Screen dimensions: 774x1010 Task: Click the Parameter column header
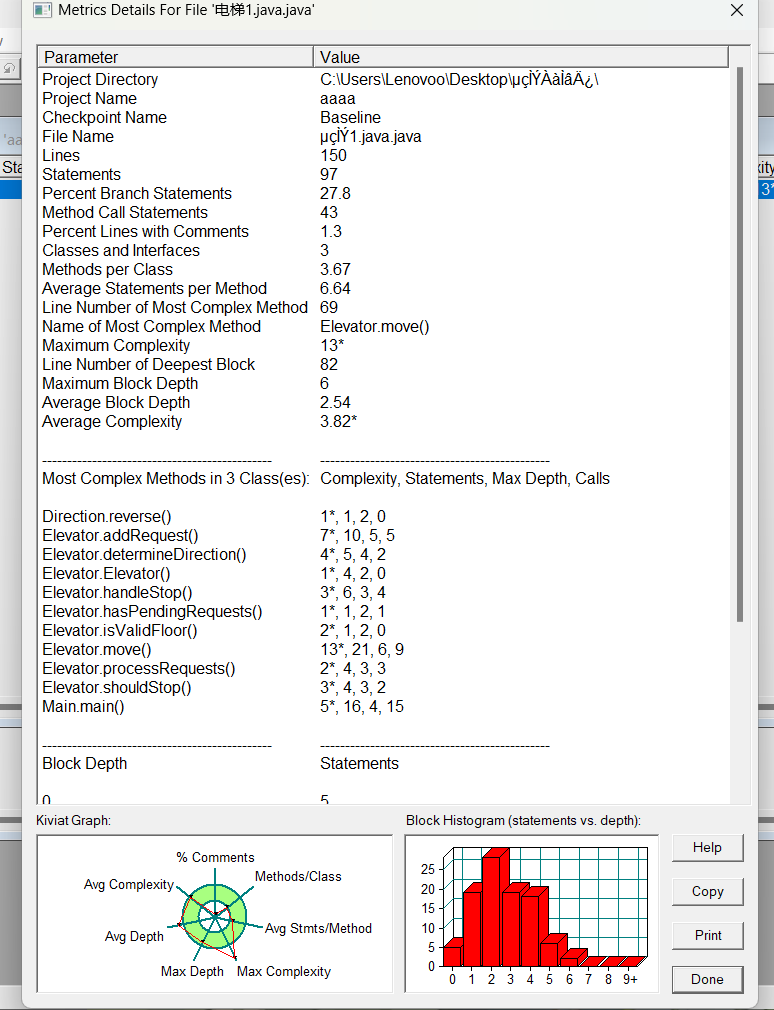click(x=175, y=57)
